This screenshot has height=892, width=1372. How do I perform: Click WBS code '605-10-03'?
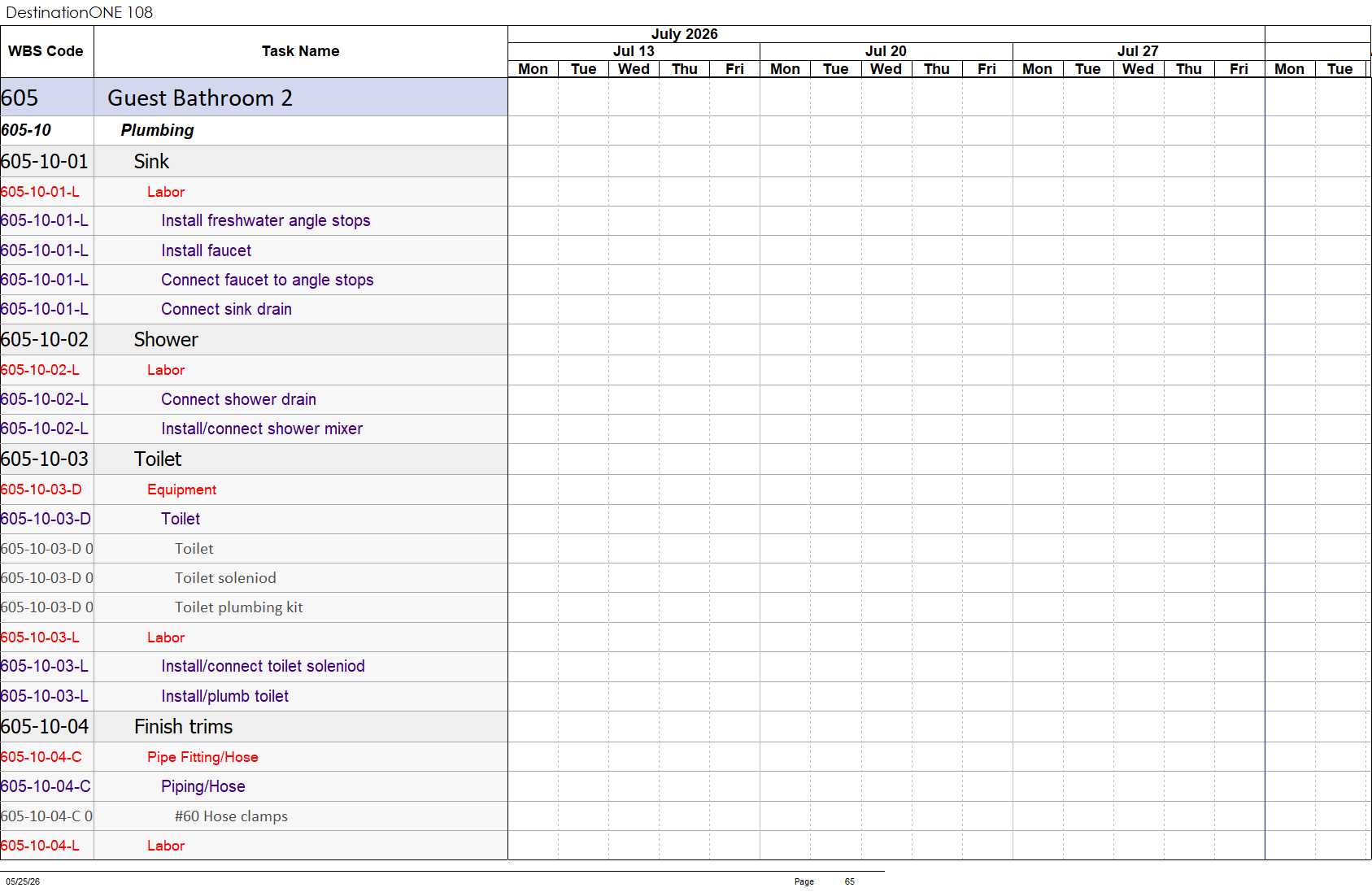click(44, 459)
